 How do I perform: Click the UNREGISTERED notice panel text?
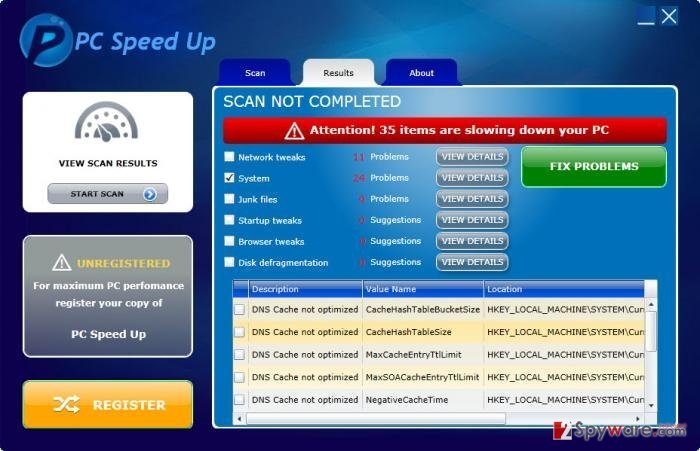(123, 263)
